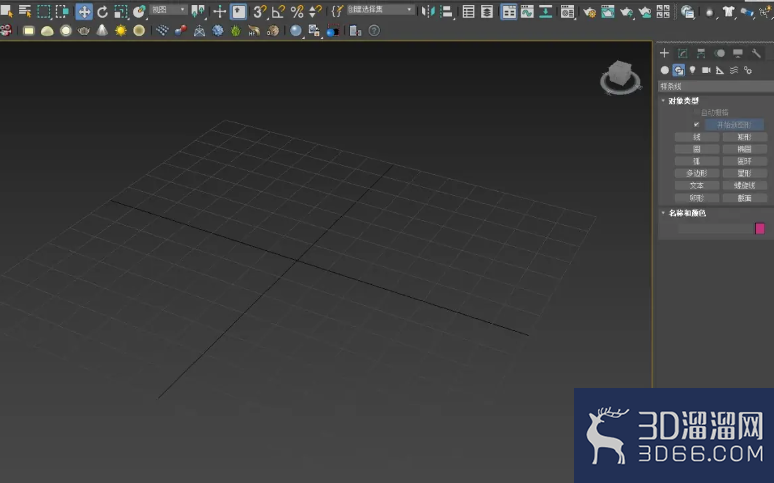Select Space Warps wavy icon
The height and width of the screenshot is (483, 774).
734,70
